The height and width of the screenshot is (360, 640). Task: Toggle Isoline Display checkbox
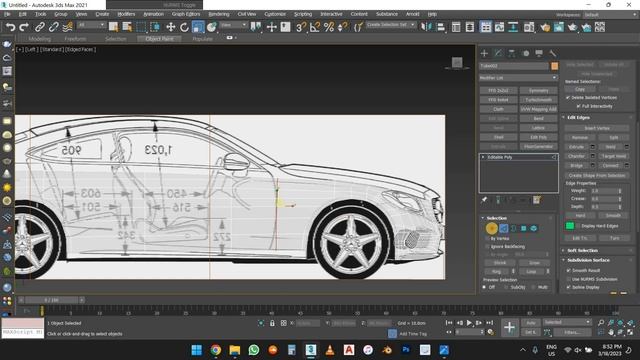click(x=569, y=287)
